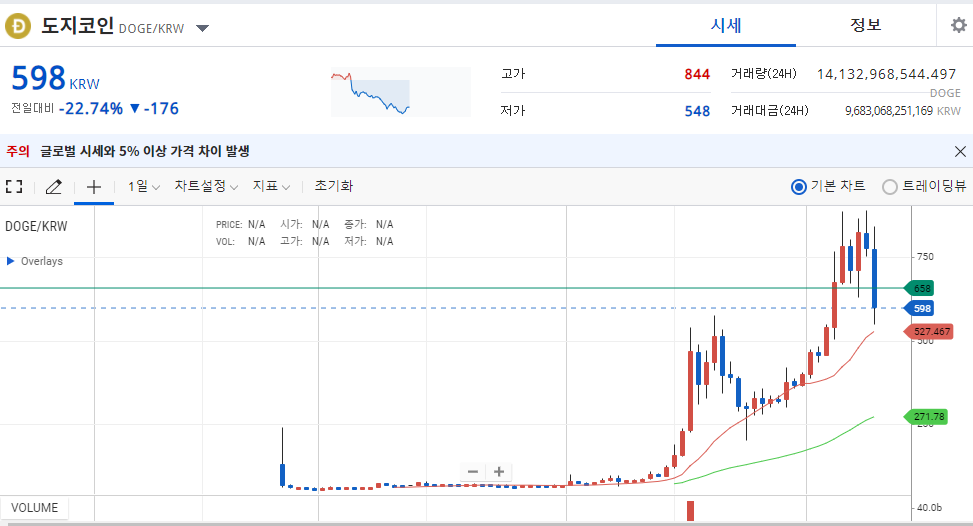Click the blue 598 current price marker

(920, 308)
